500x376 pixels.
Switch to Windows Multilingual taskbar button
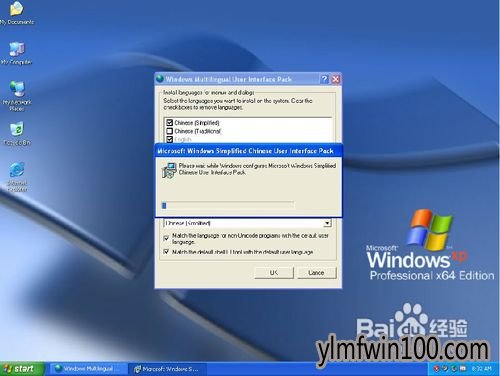tap(88, 369)
